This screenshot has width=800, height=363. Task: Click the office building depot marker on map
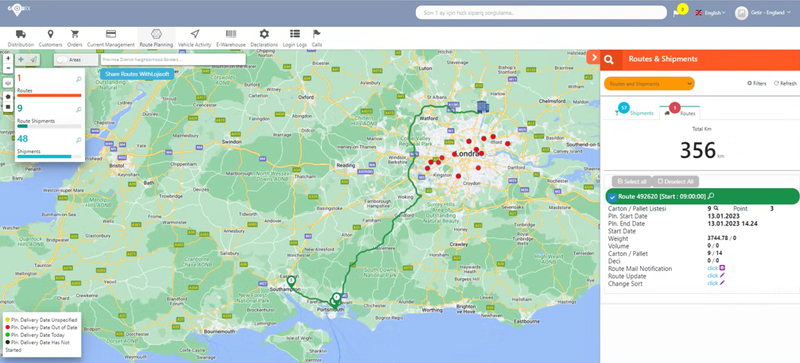[482, 107]
